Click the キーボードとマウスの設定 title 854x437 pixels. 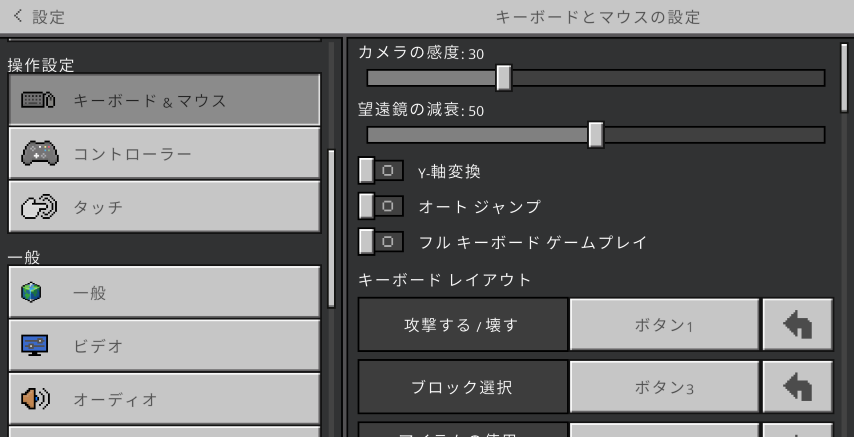[597, 17]
